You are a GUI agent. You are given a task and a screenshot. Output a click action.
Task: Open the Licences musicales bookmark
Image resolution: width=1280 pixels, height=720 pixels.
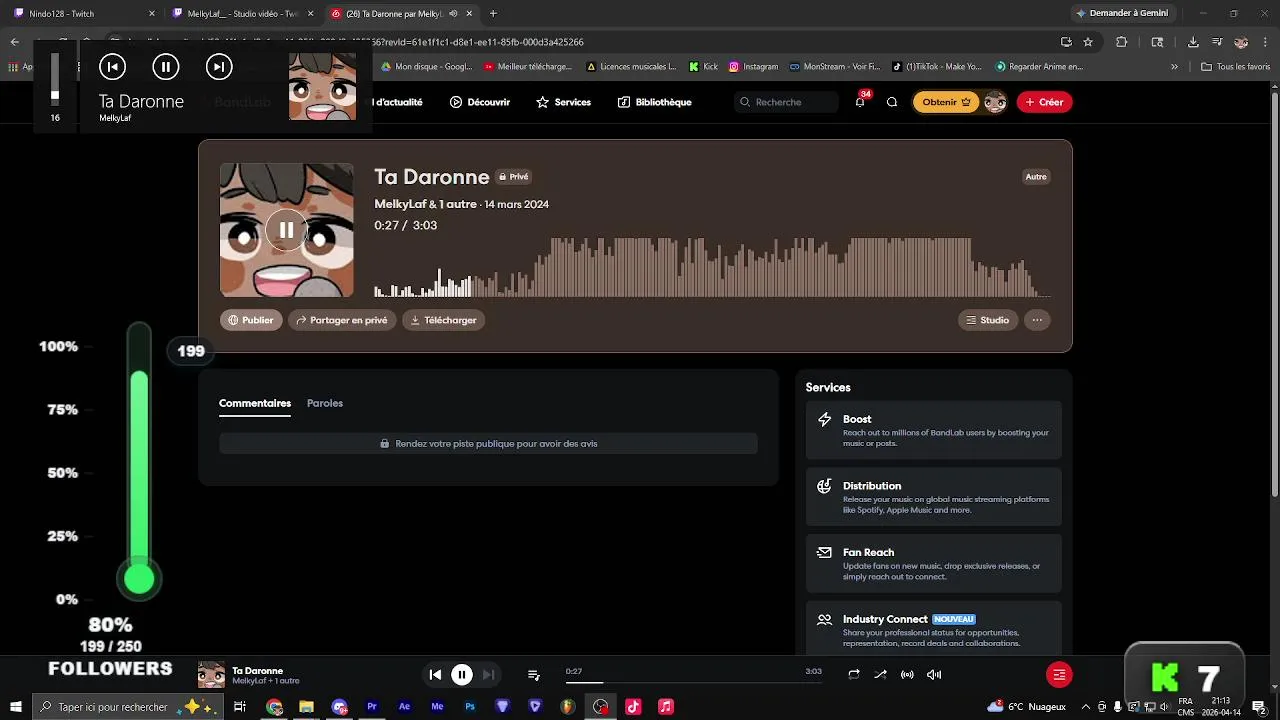[x=631, y=67]
